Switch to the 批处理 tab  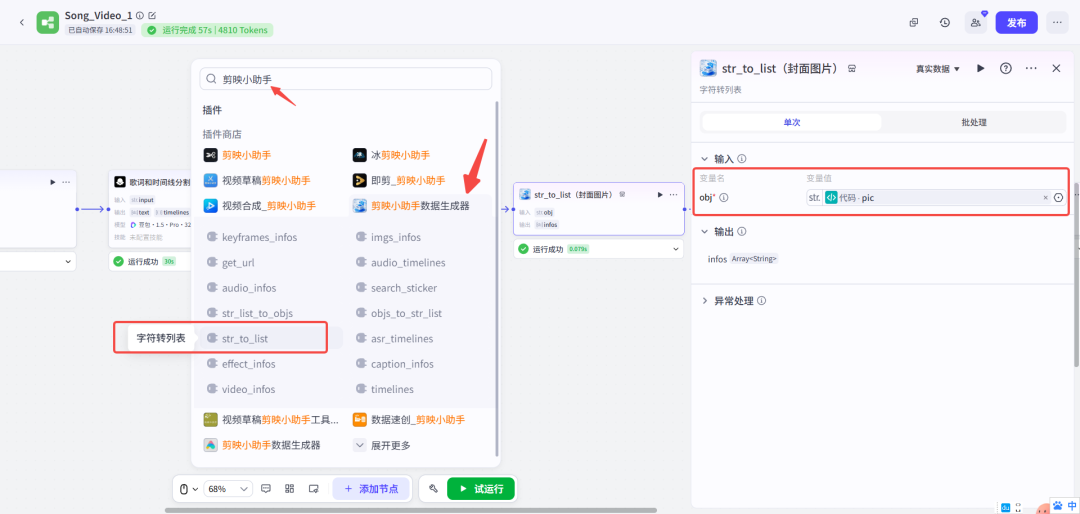(x=974, y=122)
